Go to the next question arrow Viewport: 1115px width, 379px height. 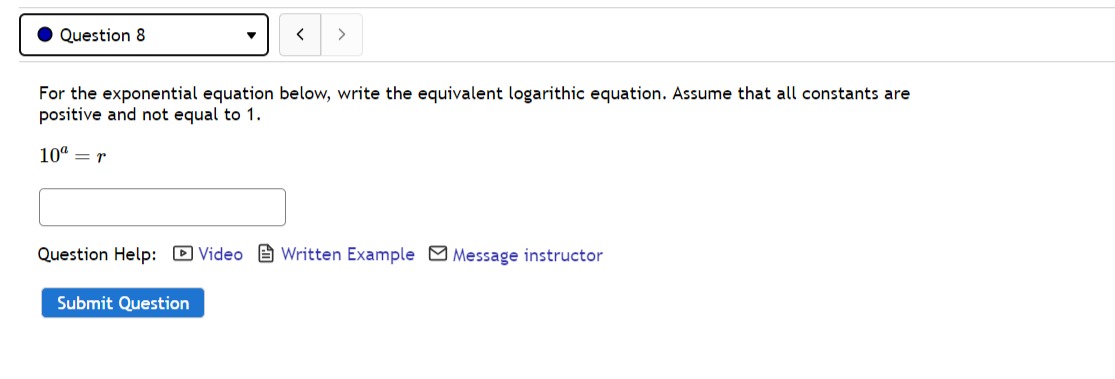(x=342, y=34)
